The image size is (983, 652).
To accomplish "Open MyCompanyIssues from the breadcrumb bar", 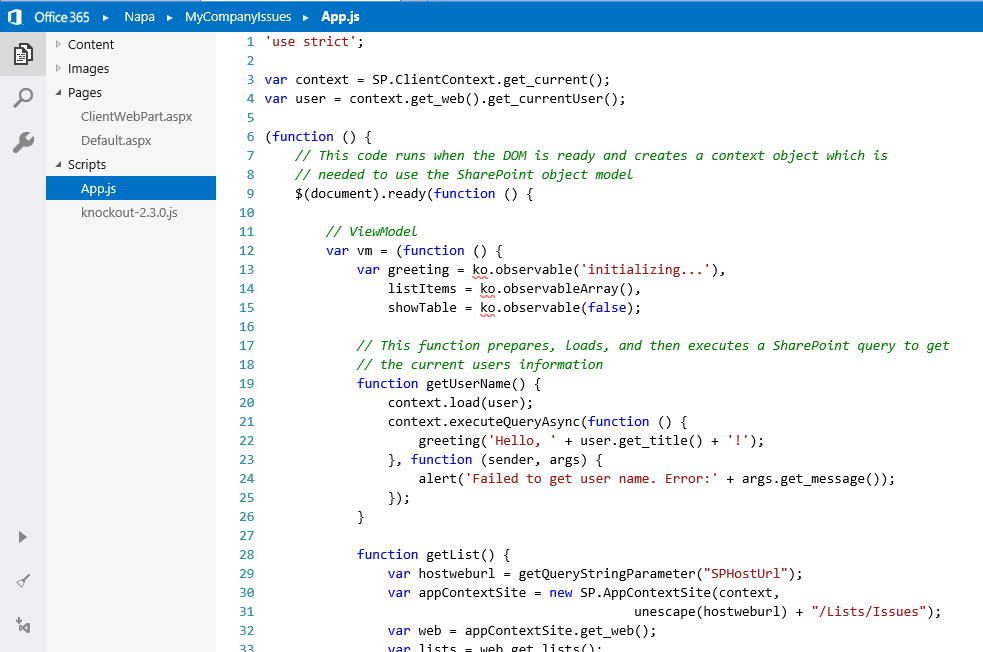I will coord(237,16).
